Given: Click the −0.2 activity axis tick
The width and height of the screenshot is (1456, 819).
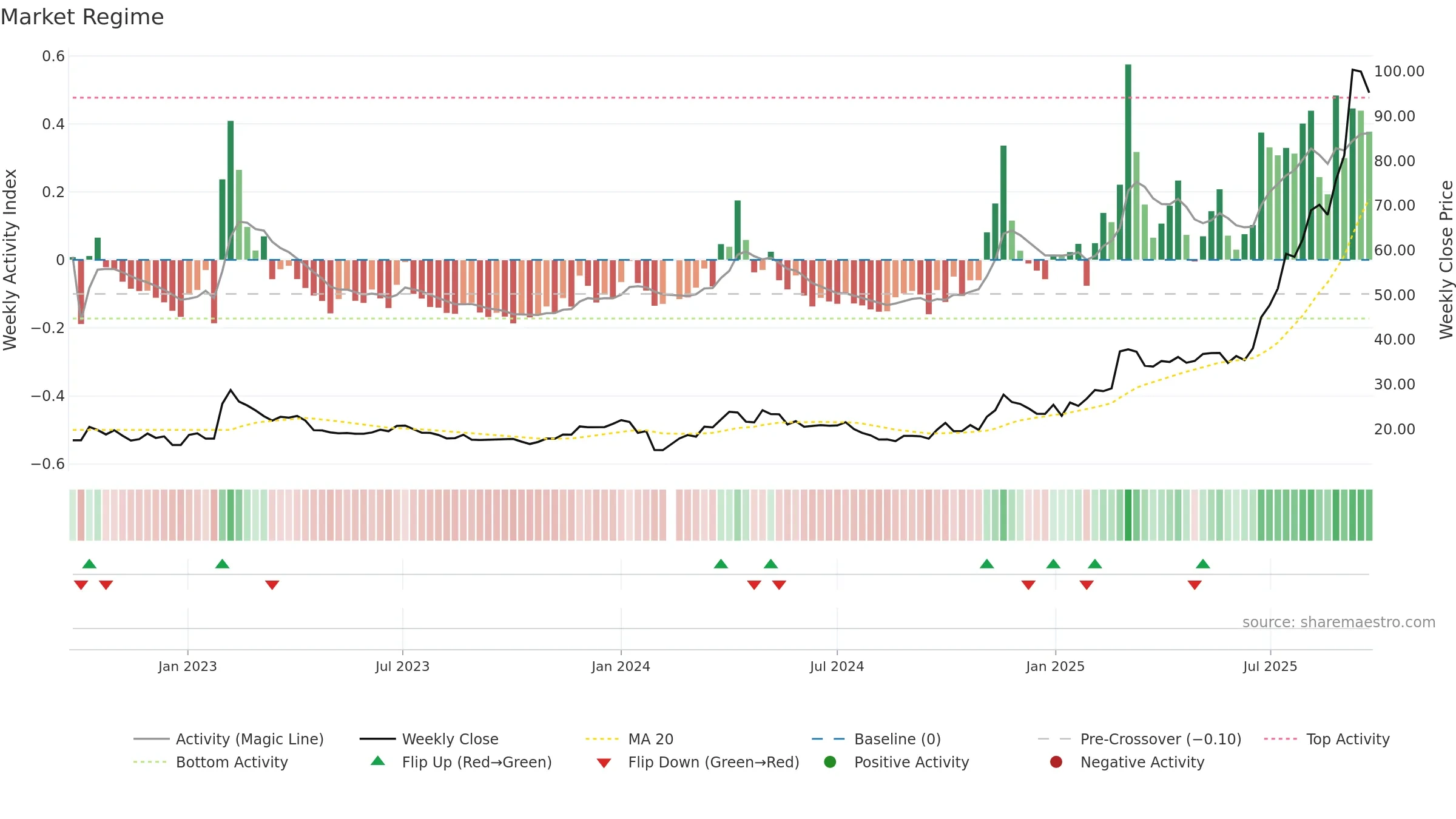Looking at the screenshot, I should (48, 328).
